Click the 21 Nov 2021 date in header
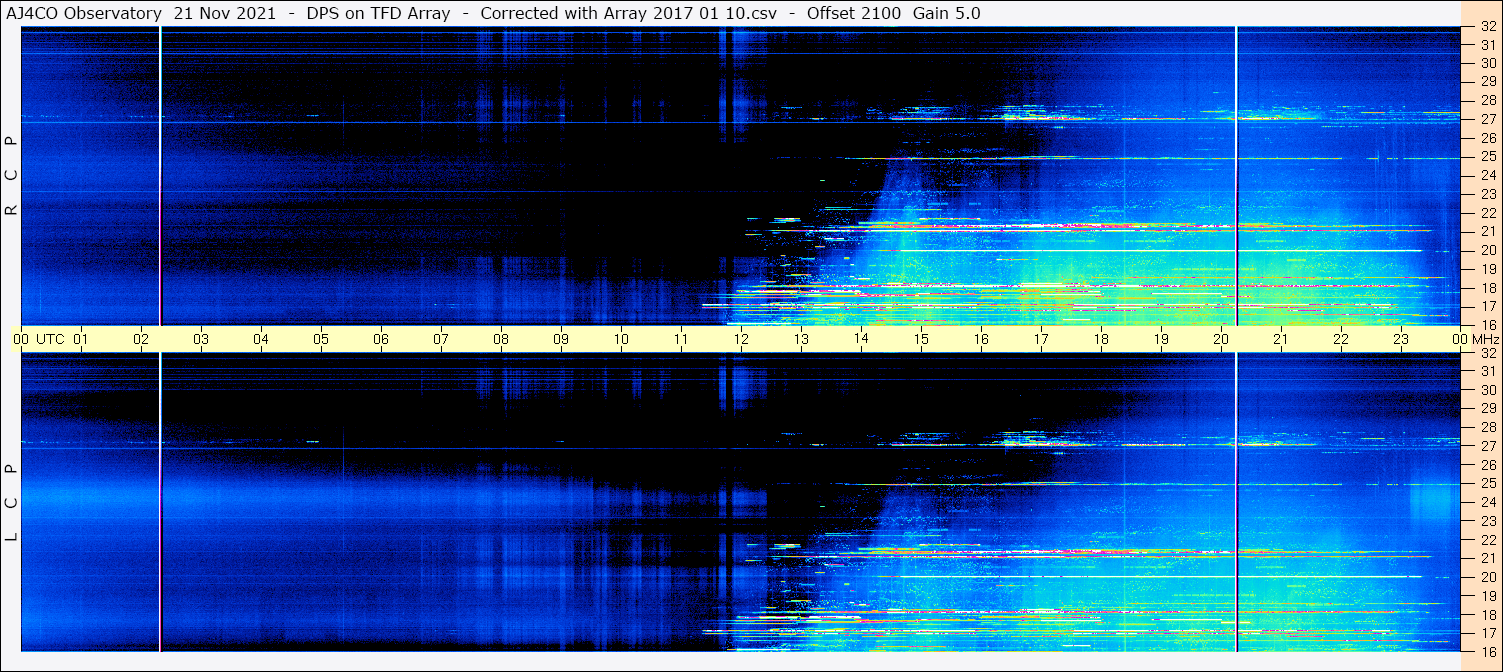Viewport: 1503px width, 672px height. click(225, 13)
